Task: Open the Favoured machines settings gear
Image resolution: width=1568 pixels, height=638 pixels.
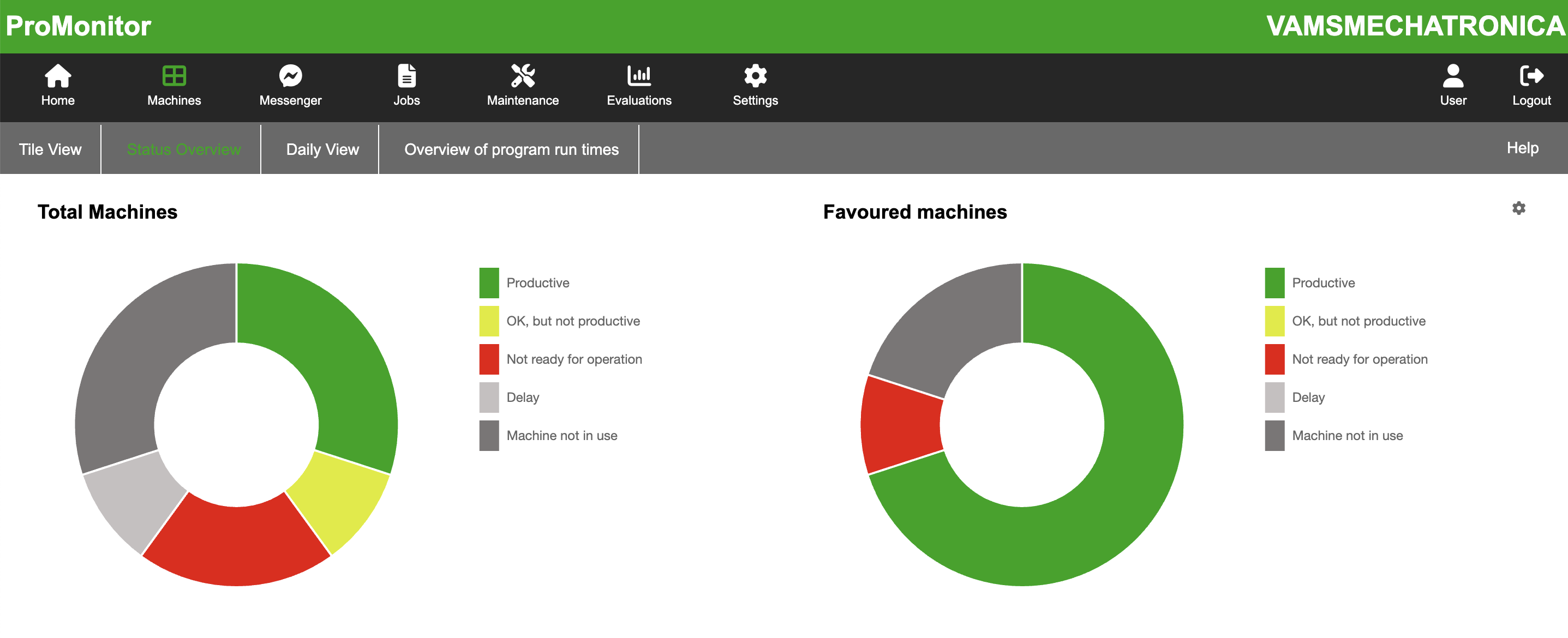Action: 1519,208
